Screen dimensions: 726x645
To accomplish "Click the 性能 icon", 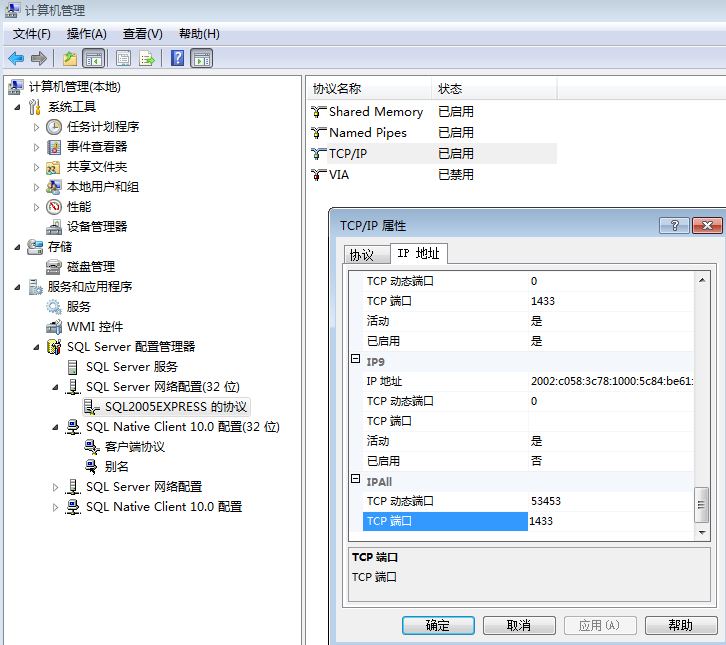I will (x=54, y=207).
